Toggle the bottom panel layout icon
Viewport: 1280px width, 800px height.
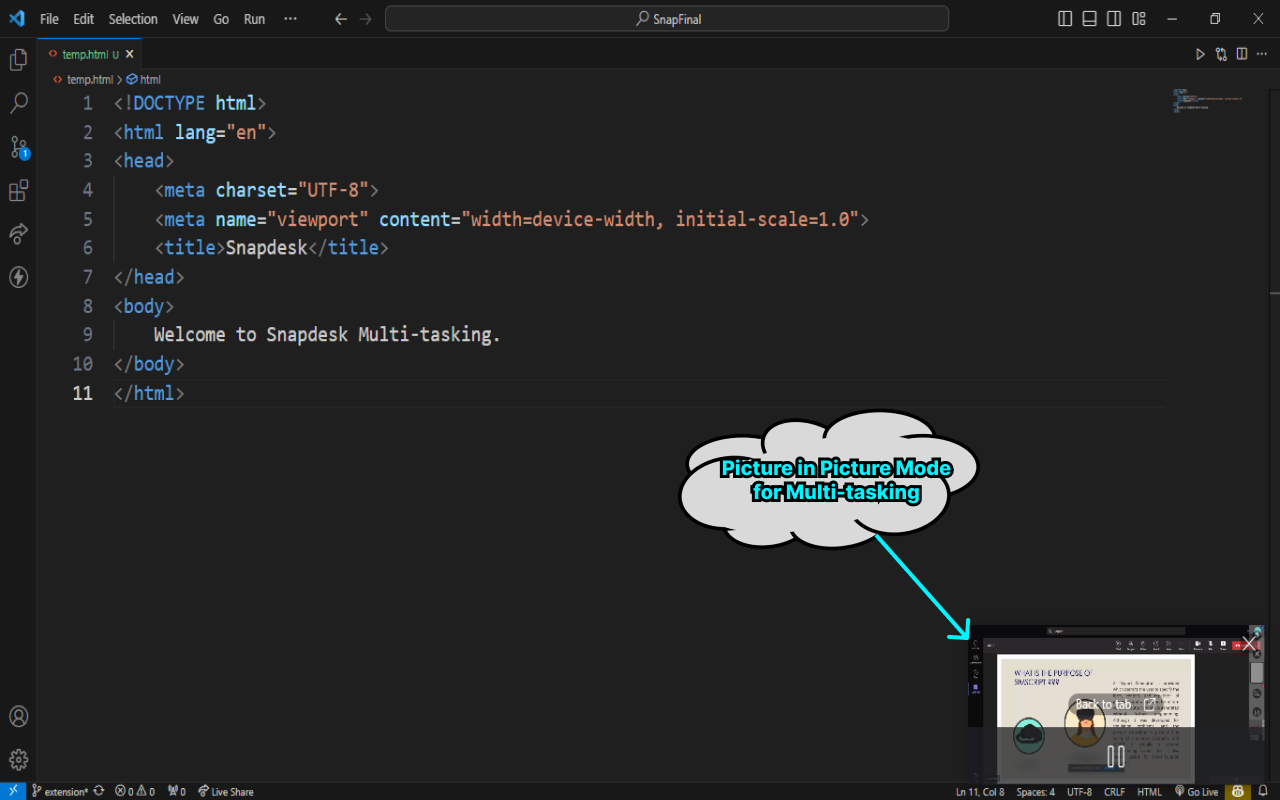coord(1089,18)
